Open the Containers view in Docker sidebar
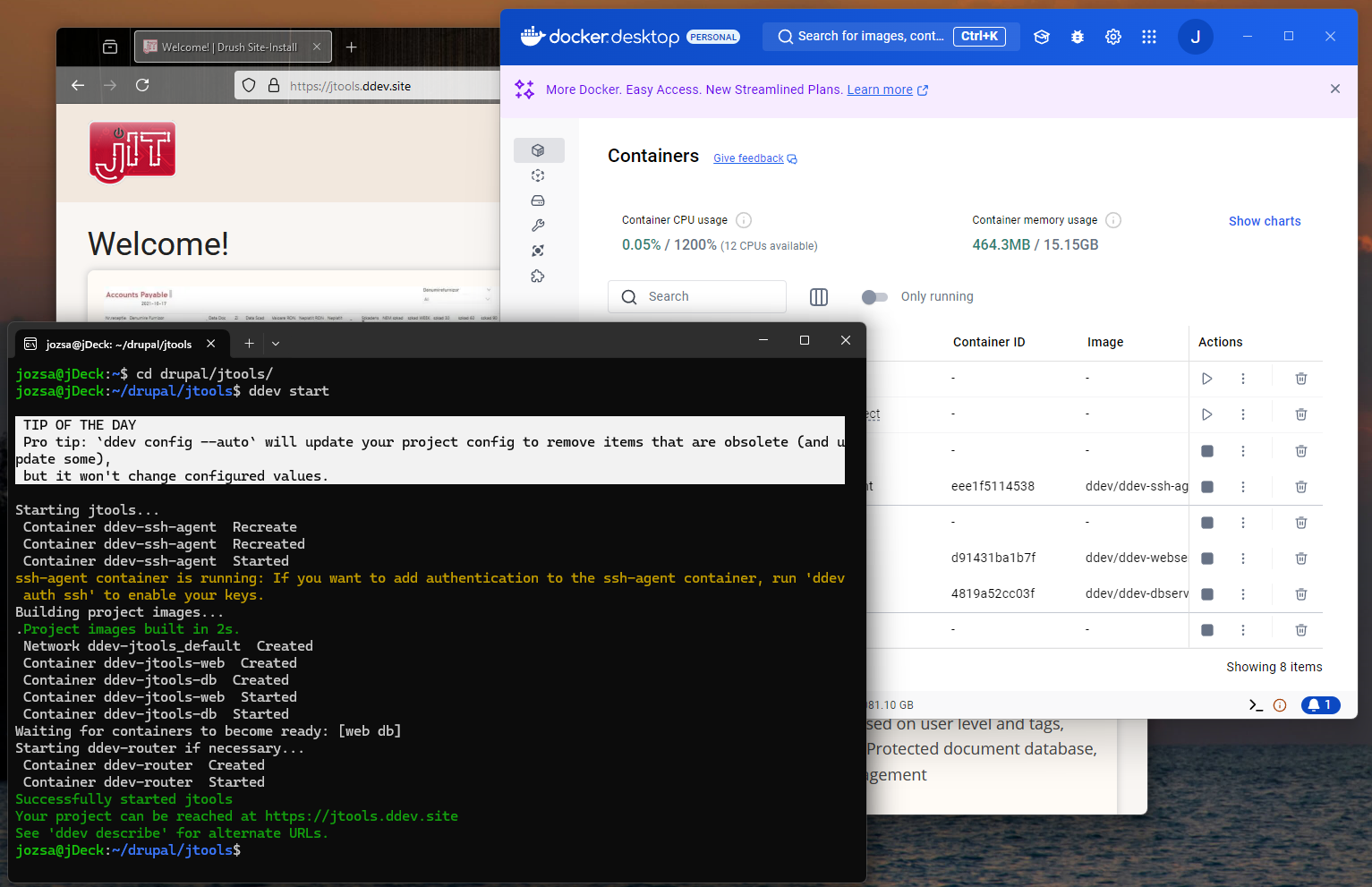 [x=538, y=150]
